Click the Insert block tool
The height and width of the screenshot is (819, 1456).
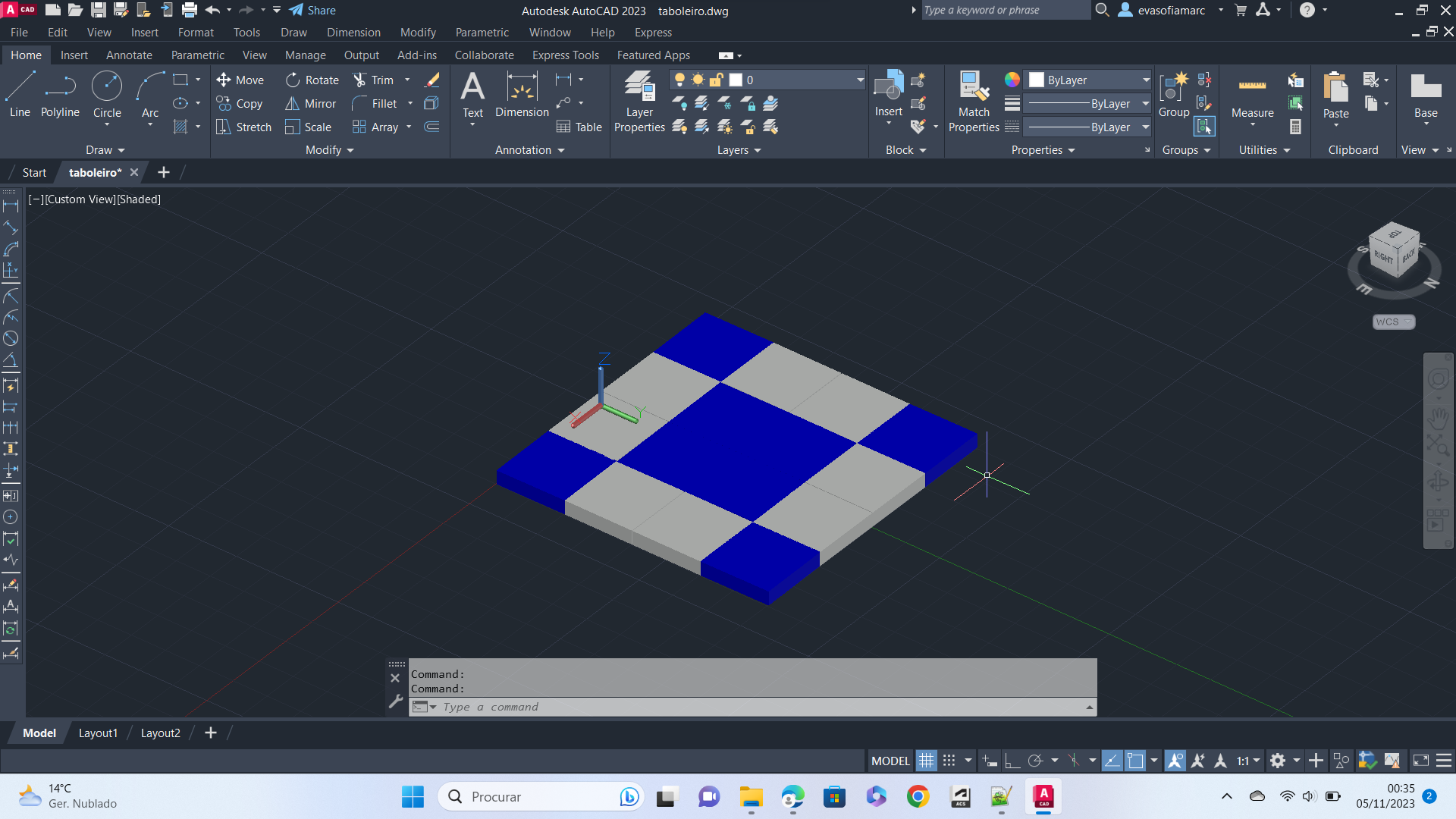[x=888, y=95]
